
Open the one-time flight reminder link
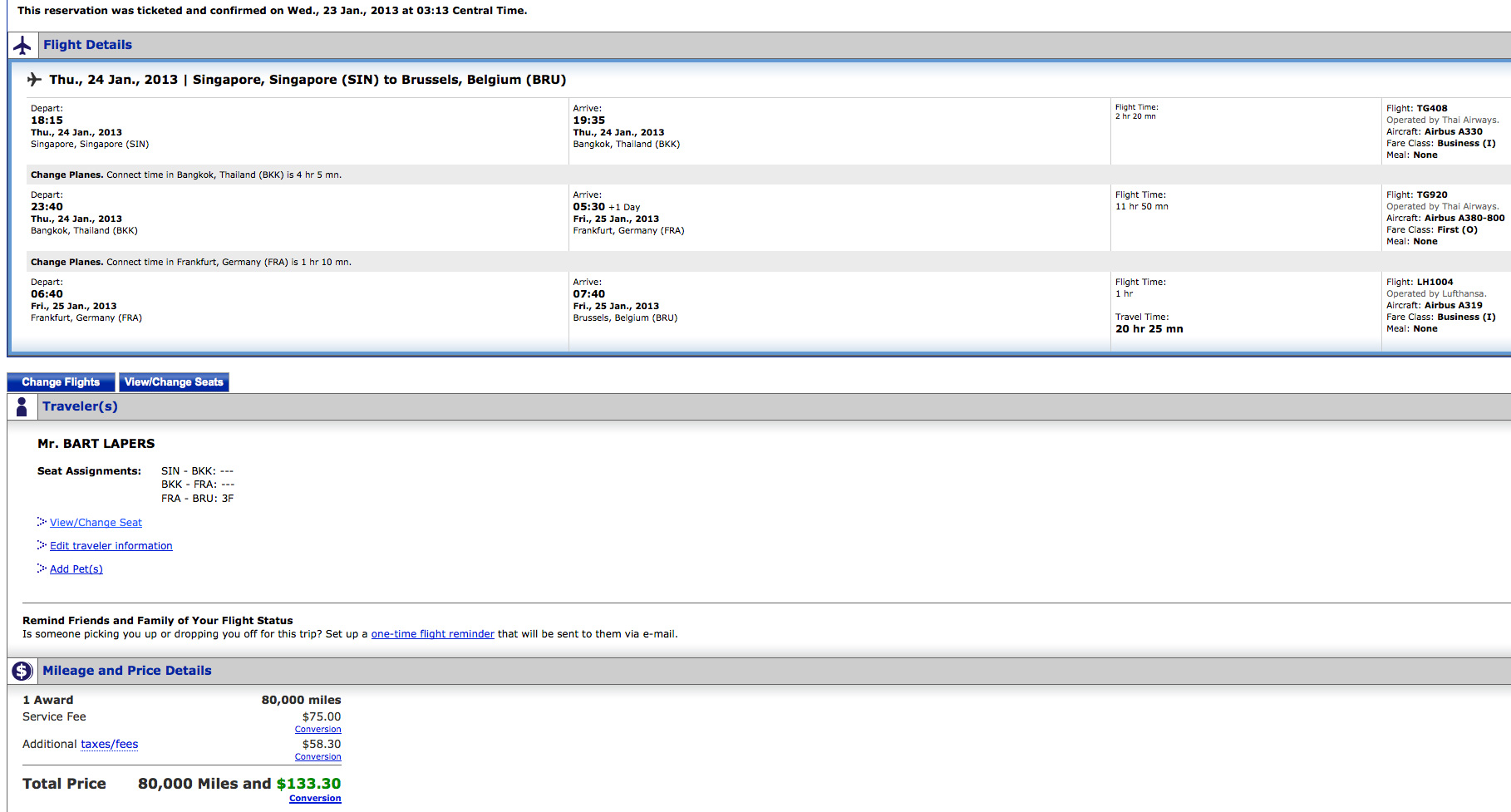point(432,634)
